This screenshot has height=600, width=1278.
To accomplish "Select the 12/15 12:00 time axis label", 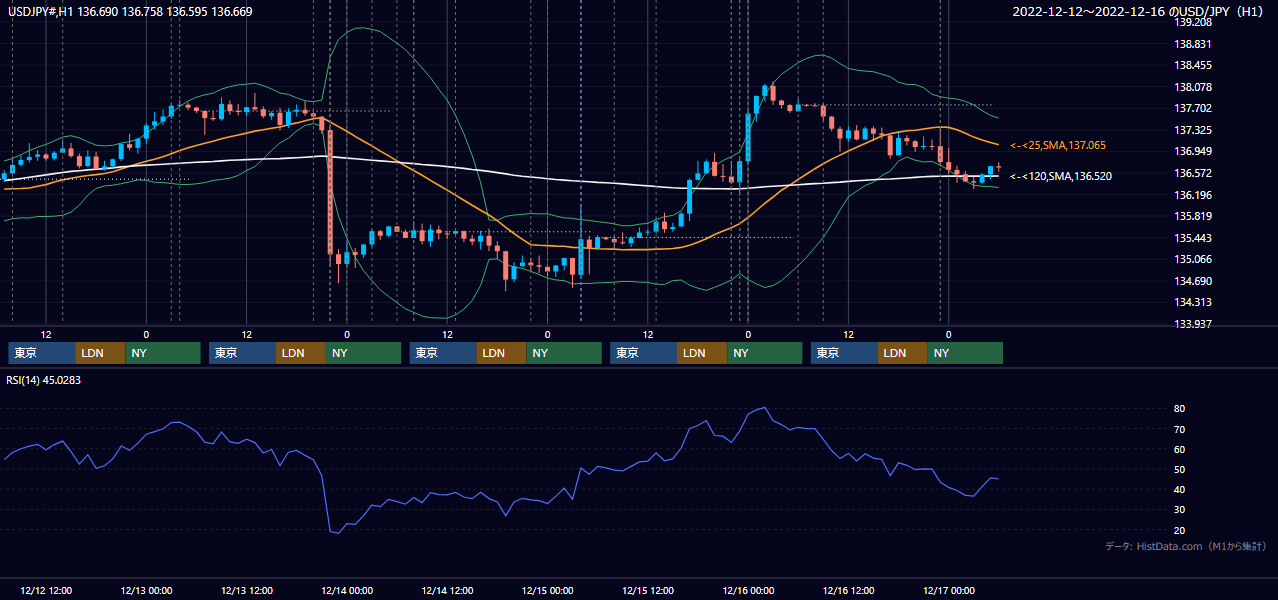I will (x=648, y=590).
